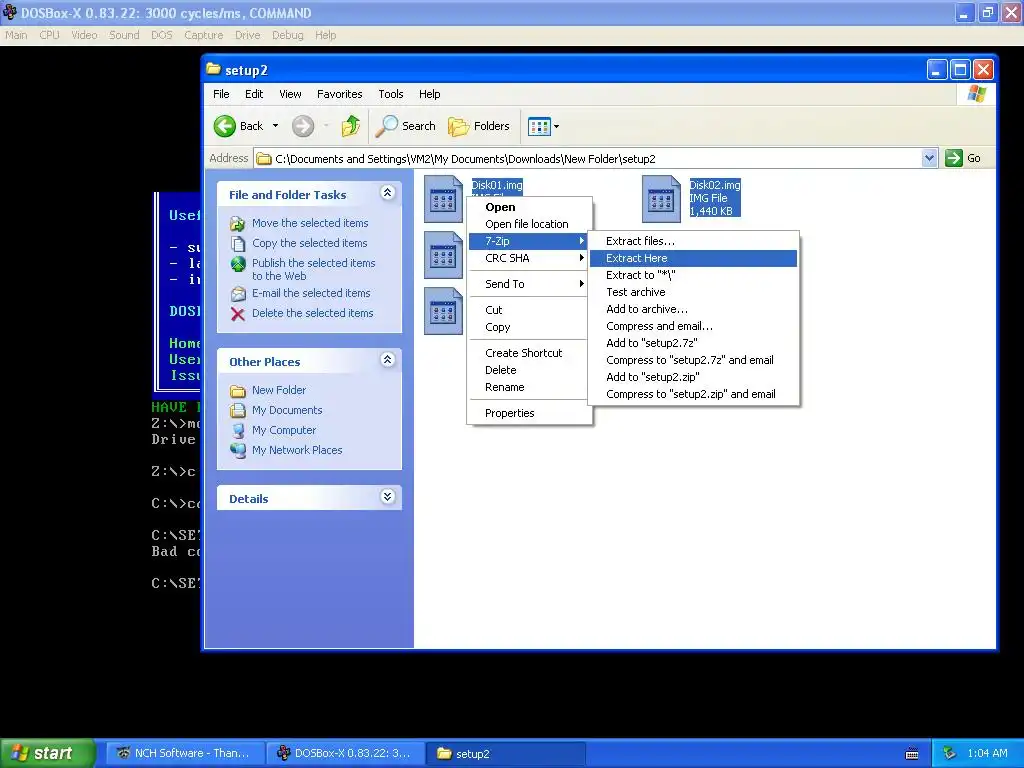Open the address bar dropdown arrow
This screenshot has width=1024, height=768.
click(x=929, y=158)
